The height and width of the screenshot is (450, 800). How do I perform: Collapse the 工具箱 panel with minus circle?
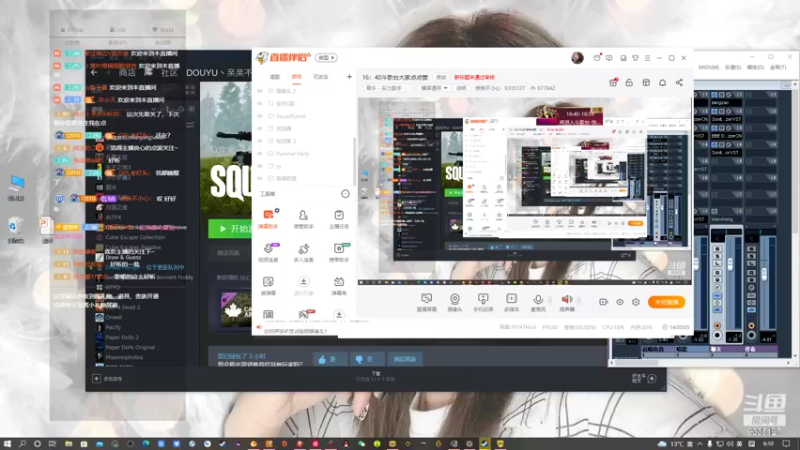tap(345, 194)
